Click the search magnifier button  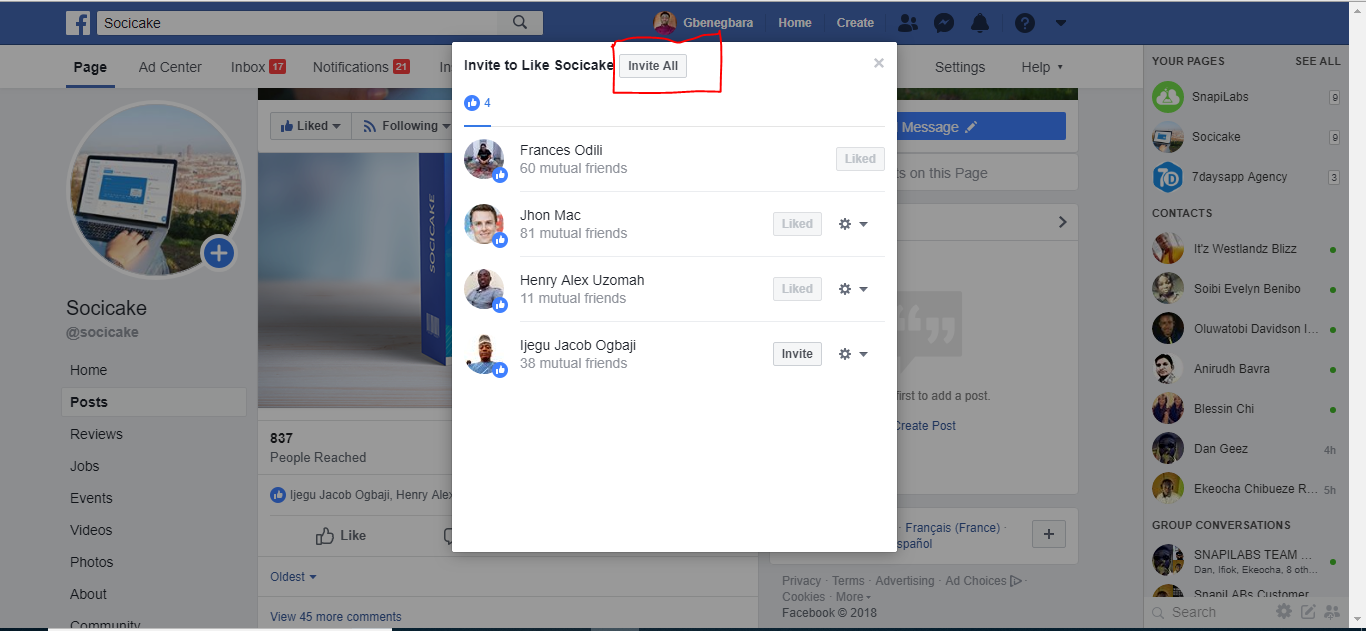pyautogui.click(x=519, y=22)
